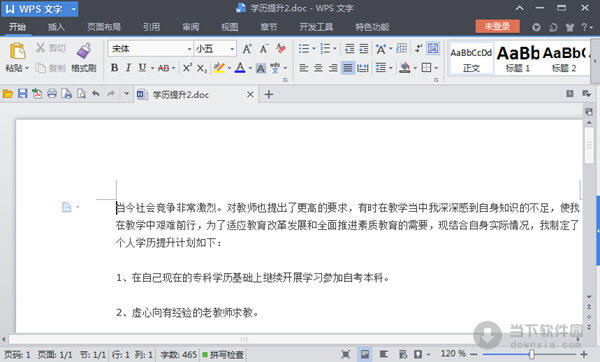Redo the last action
This screenshot has height=362, width=600.
111,93
